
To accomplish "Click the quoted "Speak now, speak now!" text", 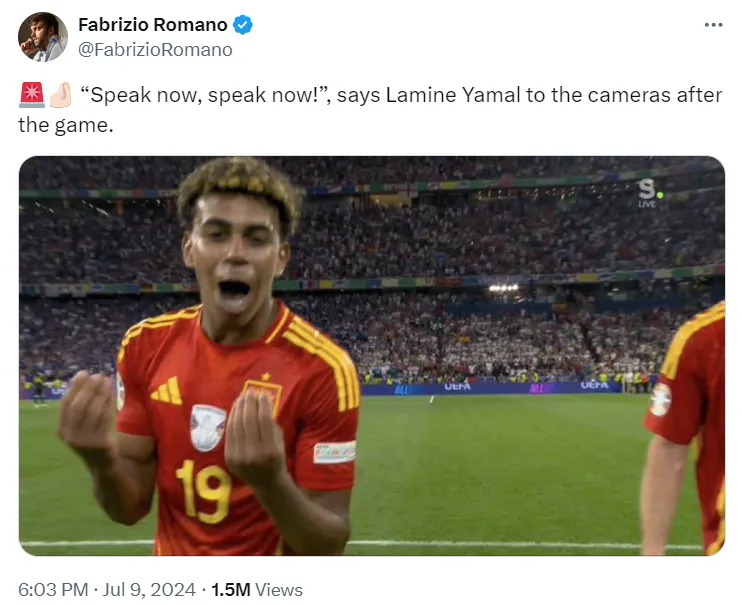I will coord(206,95).
